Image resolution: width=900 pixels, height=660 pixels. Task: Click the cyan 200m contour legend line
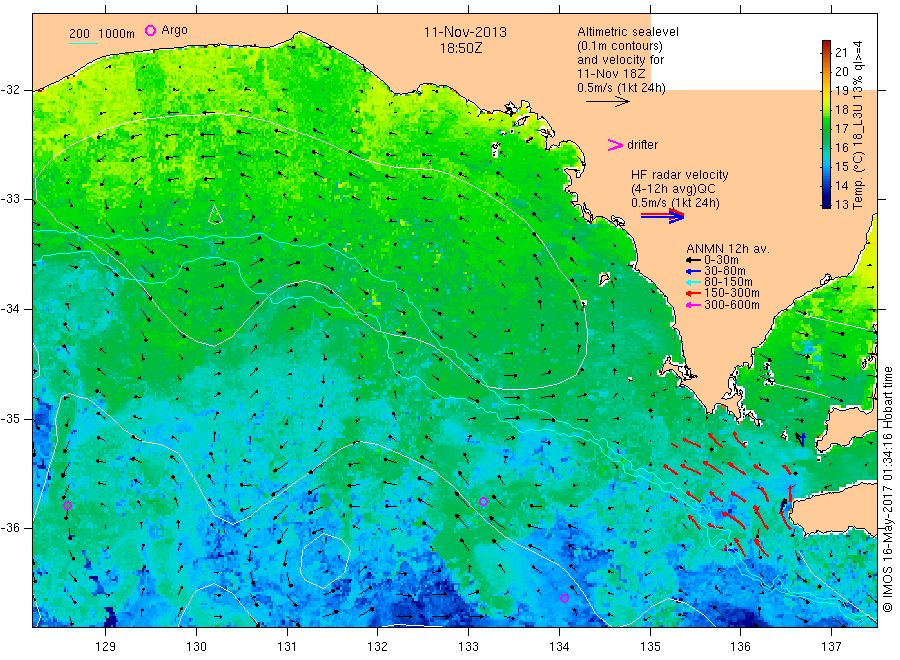(x=83, y=43)
